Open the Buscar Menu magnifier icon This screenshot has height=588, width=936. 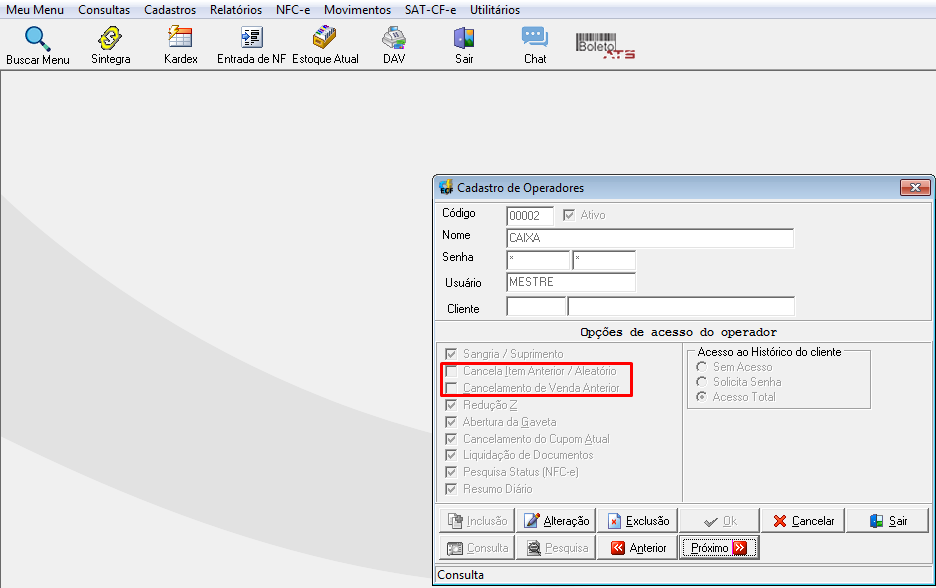tap(37, 38)
